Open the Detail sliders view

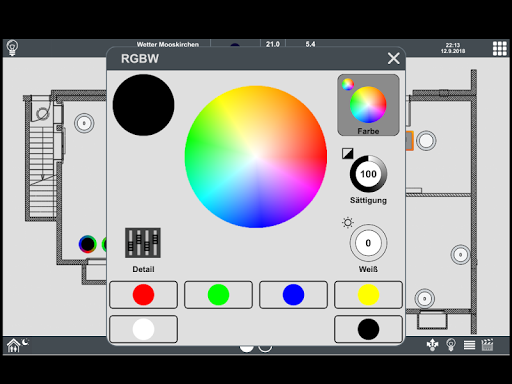(143, 243)
